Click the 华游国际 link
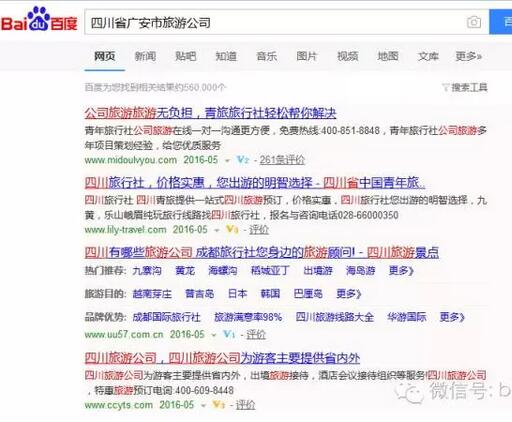The height and width of the screenshot is (422, 512). pos(407,317)
